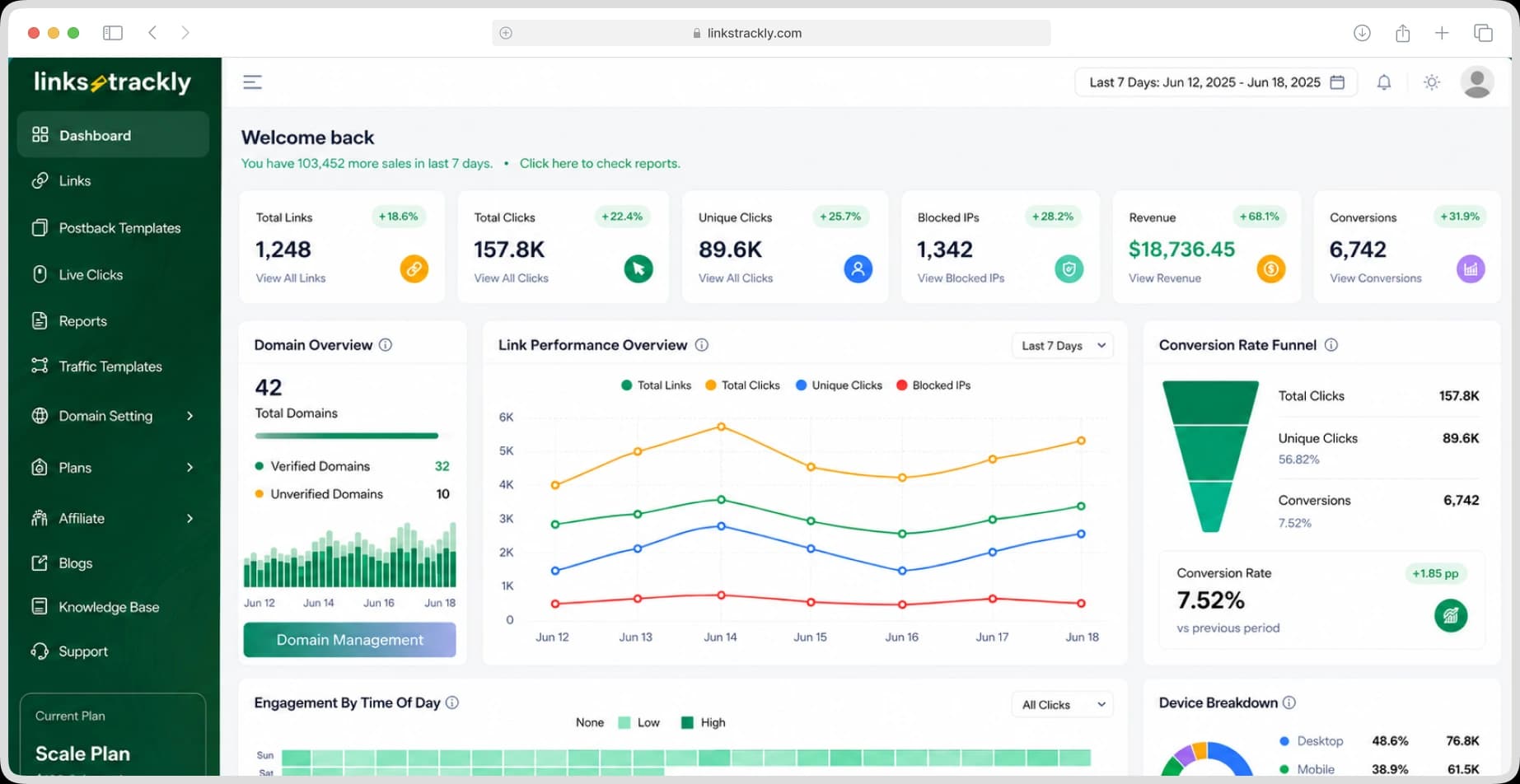This screenshot has width=1520, height=784.
Task: Click the Domain Management button
Action: [x=349, y=640]
